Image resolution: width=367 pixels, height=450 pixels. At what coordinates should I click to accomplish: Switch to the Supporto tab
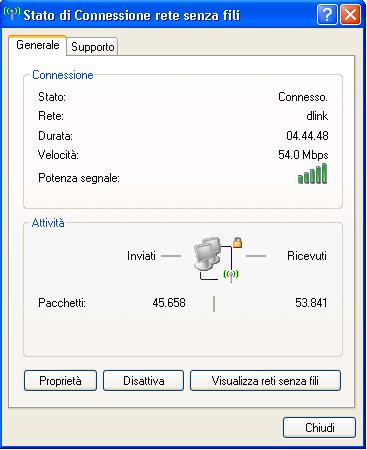pos(93,47)
